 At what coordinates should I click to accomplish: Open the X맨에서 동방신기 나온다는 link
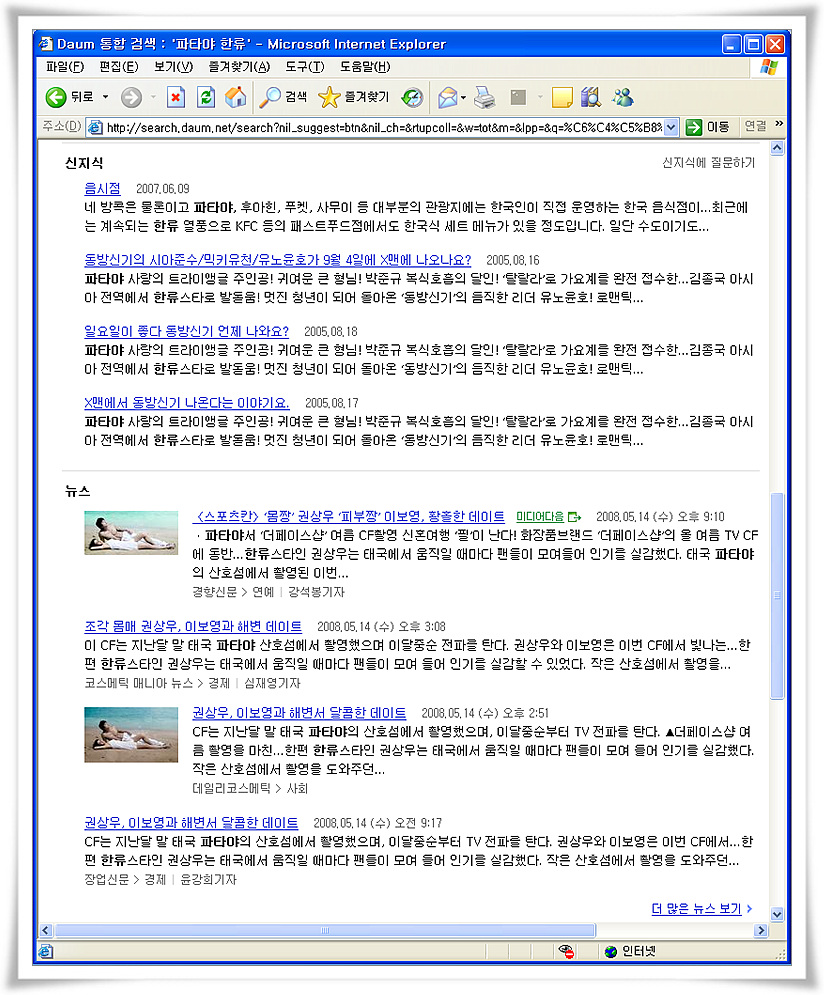(187, 403)
